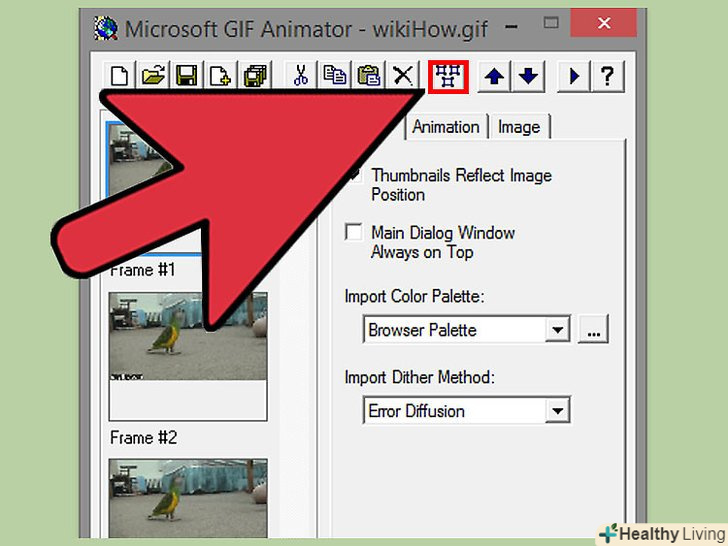Cut the frame with the scissors icon

point(300,76)
